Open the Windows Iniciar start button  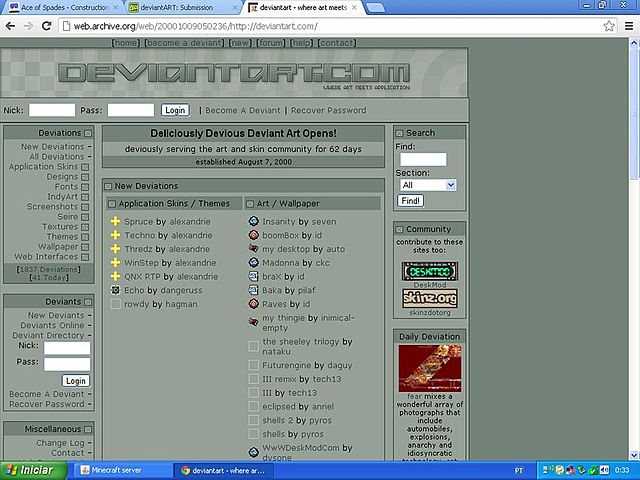click(x=33, y=470)
